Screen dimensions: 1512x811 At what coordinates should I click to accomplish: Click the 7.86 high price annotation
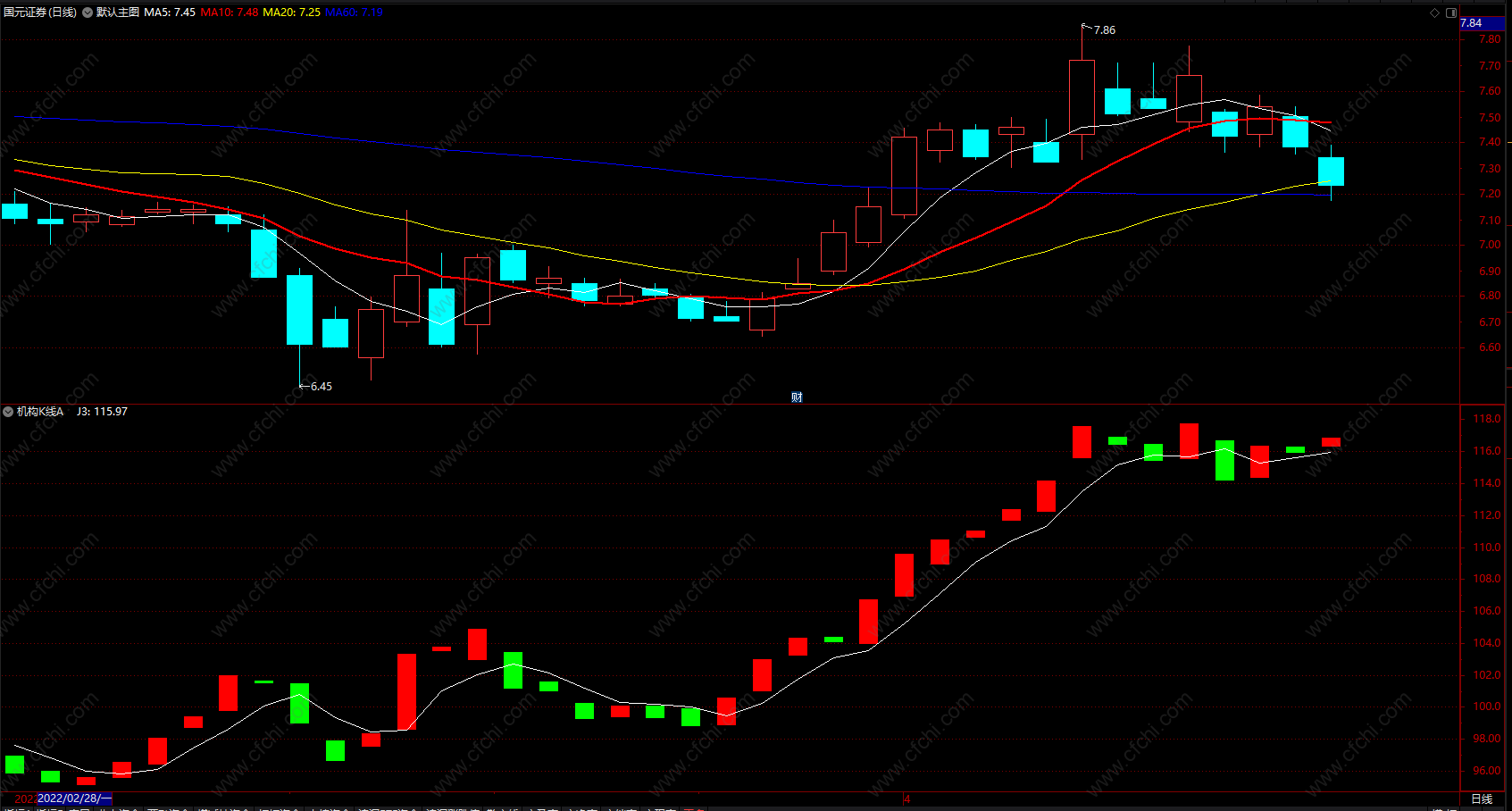1105,30
